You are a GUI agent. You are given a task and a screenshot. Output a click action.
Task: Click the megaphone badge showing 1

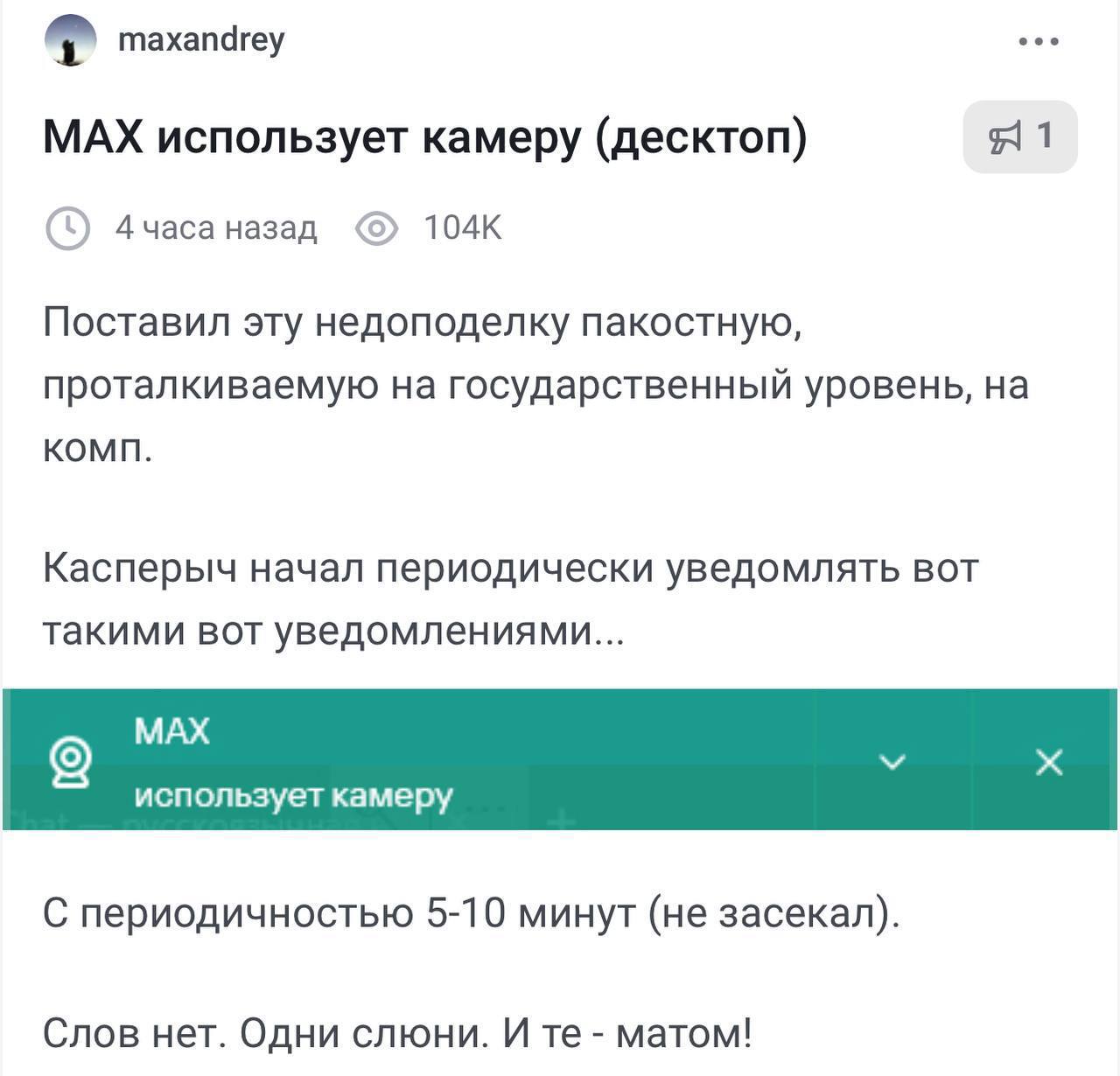(1020, 136)
